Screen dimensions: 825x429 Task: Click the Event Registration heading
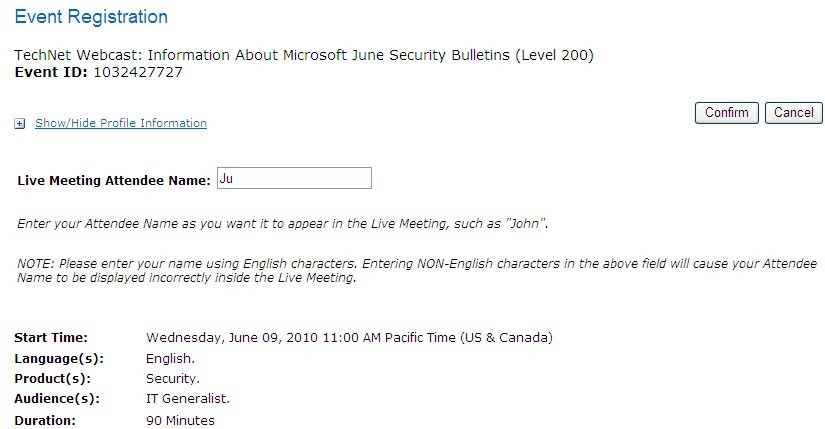(91, 16)
